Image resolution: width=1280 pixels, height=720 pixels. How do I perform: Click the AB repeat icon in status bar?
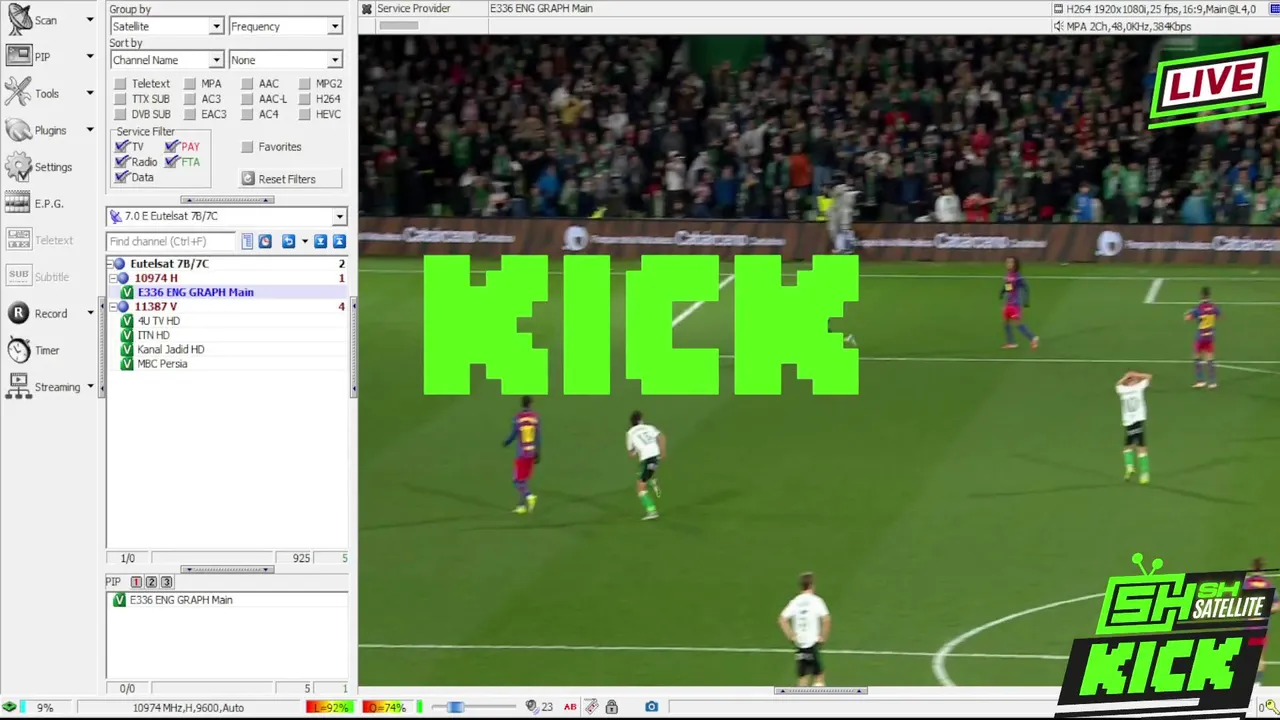click(570, 707)
